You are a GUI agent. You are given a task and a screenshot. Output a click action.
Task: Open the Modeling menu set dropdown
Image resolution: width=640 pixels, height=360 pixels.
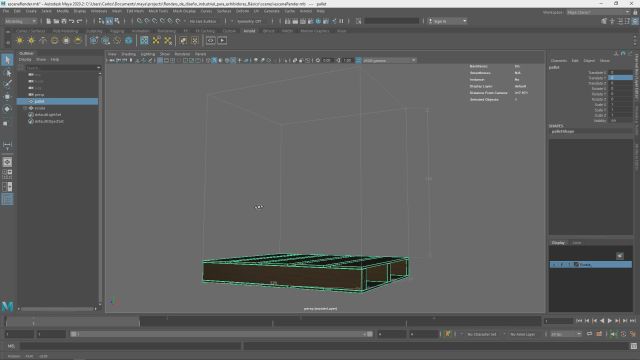[20, 21]
